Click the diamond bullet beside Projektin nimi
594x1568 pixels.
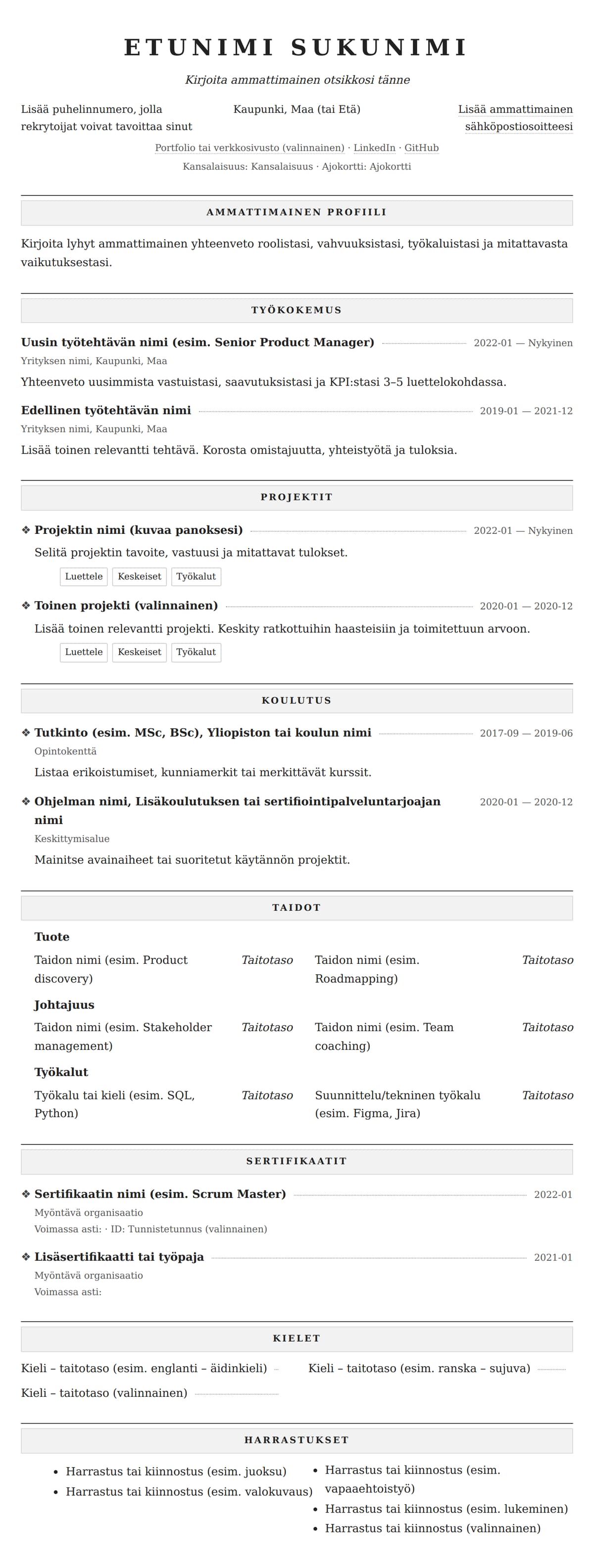click(26, 530)
